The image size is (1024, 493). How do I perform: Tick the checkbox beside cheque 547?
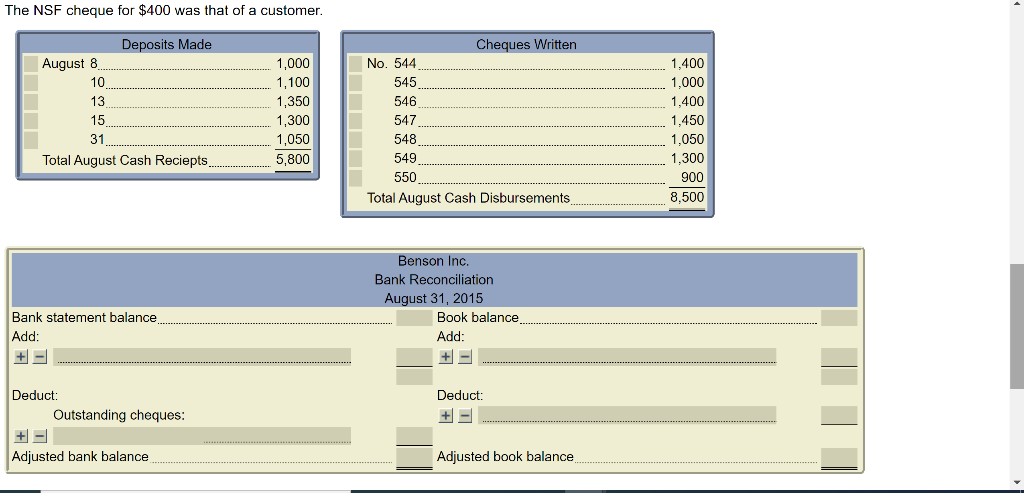[355, 120]
